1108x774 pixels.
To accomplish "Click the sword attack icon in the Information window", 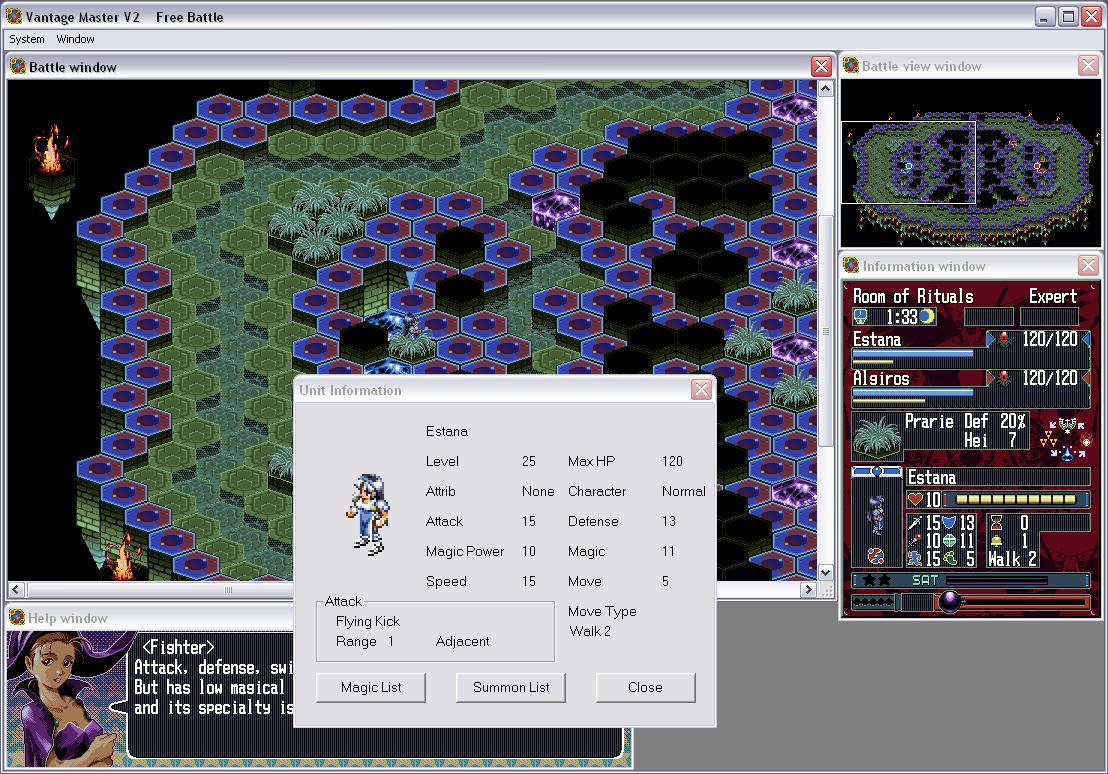I will point(915,522).
